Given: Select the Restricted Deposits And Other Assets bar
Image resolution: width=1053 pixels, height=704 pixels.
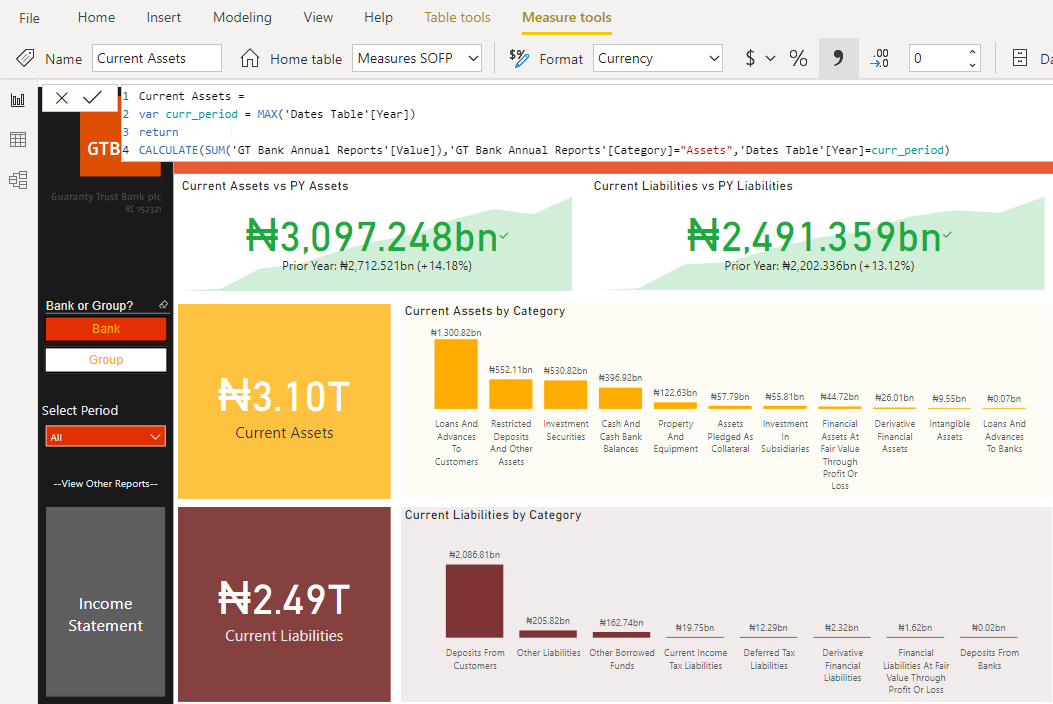Looking at the screenshot, I should [x=510, y=394].
